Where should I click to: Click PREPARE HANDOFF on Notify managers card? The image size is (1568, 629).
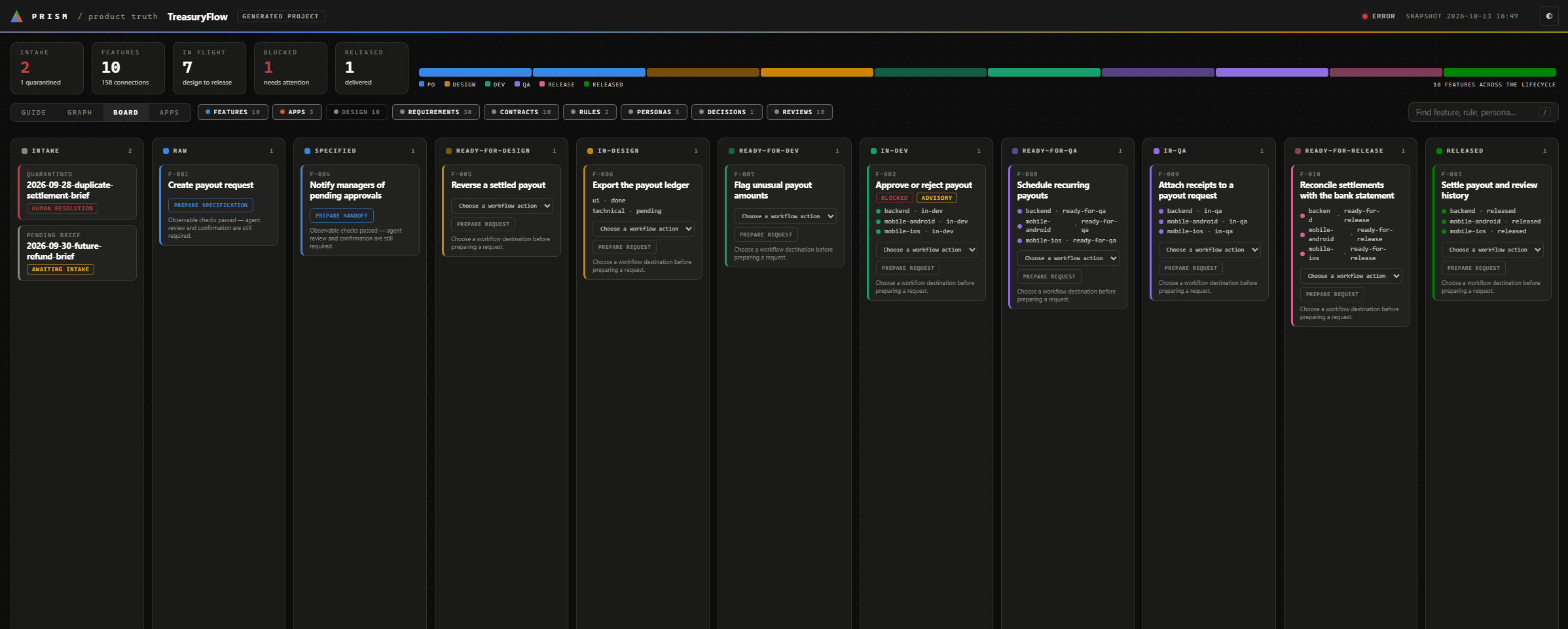[x=342, y=216]
